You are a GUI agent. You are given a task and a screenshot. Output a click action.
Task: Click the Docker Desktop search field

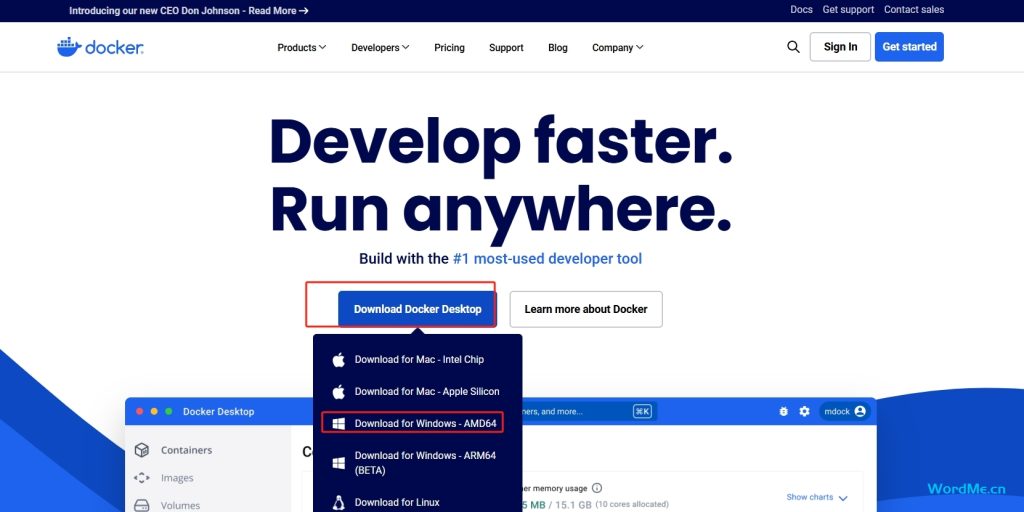tap(588, 411)
